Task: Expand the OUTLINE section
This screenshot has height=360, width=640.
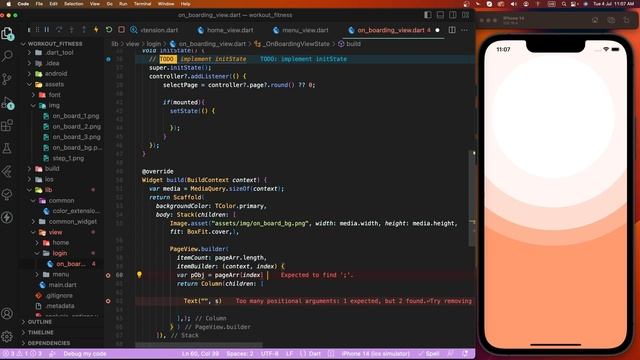Action: tap(40, 322)
